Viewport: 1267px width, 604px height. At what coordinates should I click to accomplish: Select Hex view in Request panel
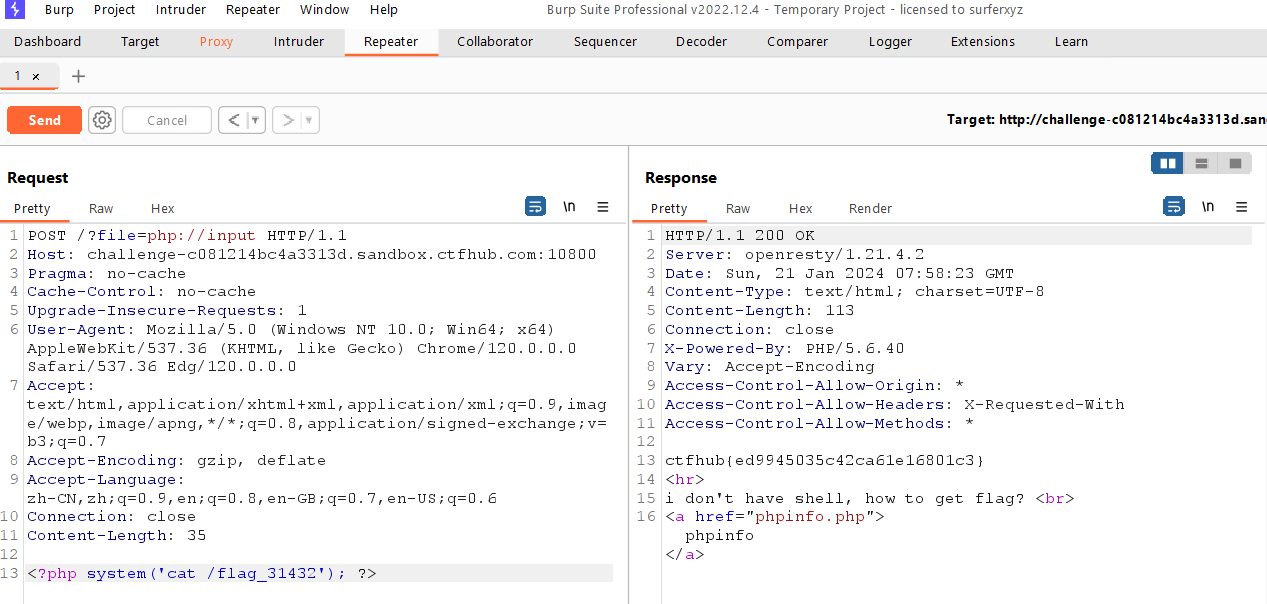point(163,208)
